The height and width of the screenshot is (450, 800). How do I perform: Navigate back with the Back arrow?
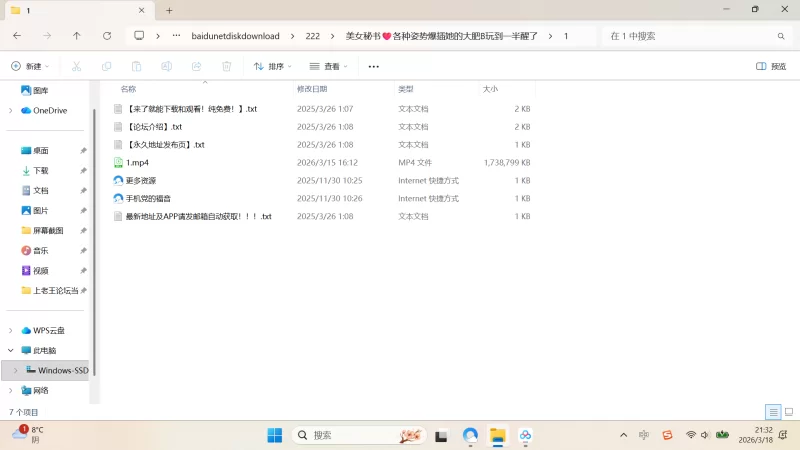tap(17, 36)
